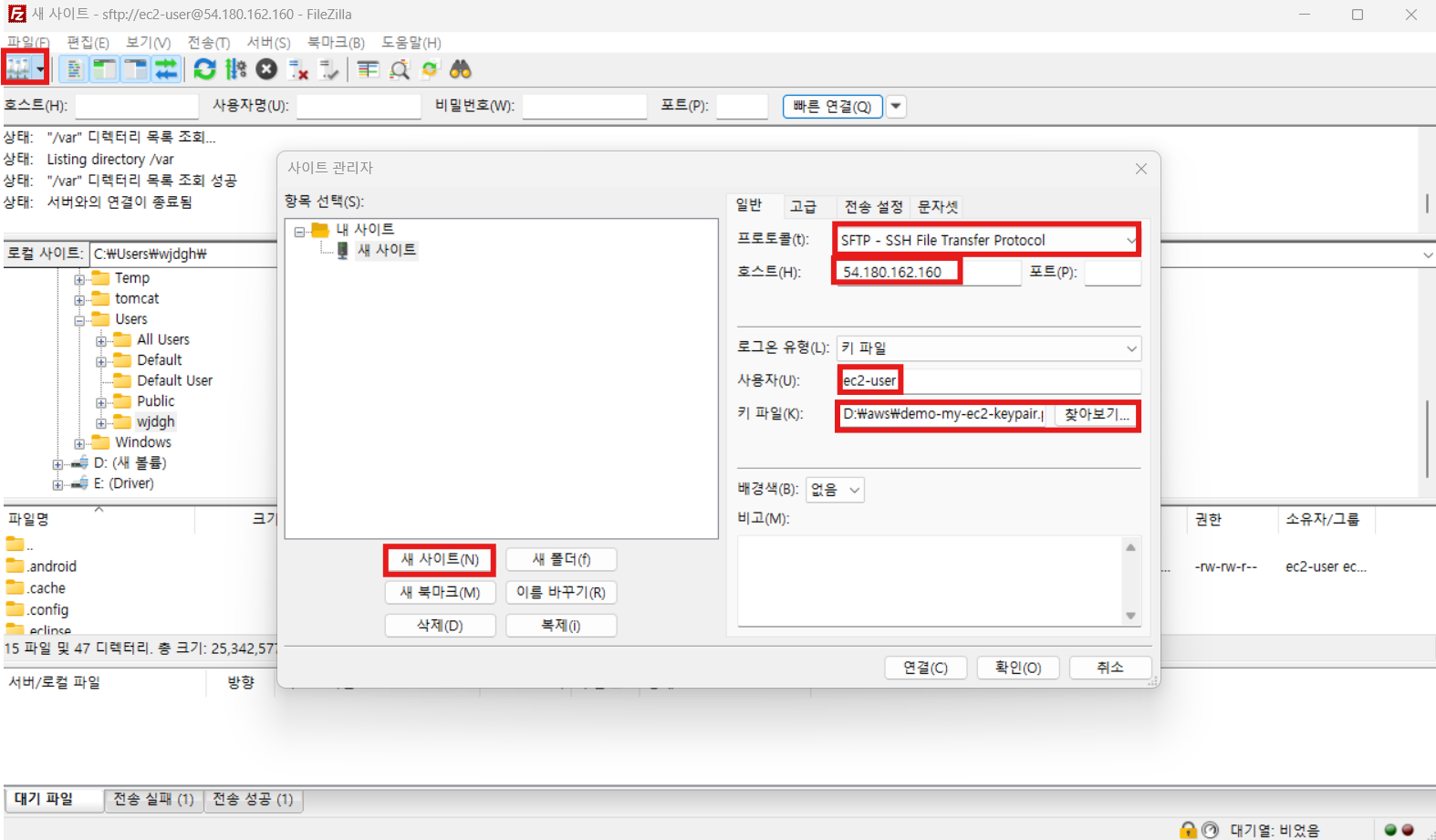Click the 빠른 연결(Q) button
Screen dimensions: 1436x840
832,107
